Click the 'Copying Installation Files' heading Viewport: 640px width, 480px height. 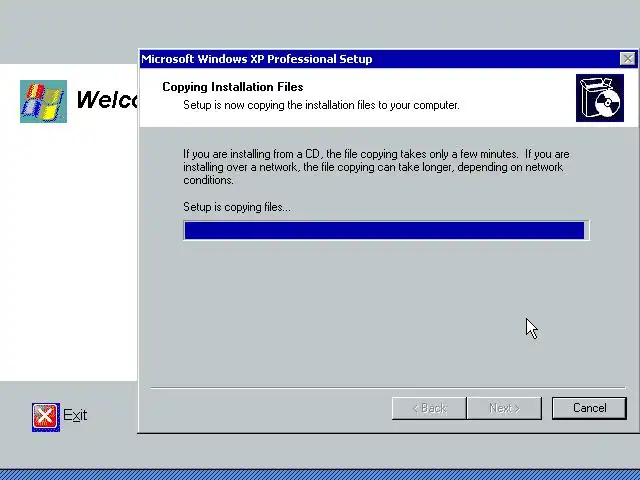pos(233,87)
